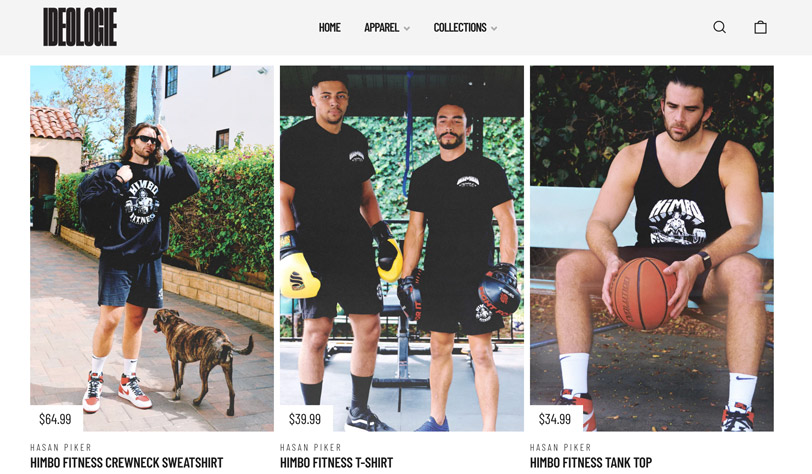Expand the Collections dropdown chevron
812x474 pixels.
coord(494,28)
